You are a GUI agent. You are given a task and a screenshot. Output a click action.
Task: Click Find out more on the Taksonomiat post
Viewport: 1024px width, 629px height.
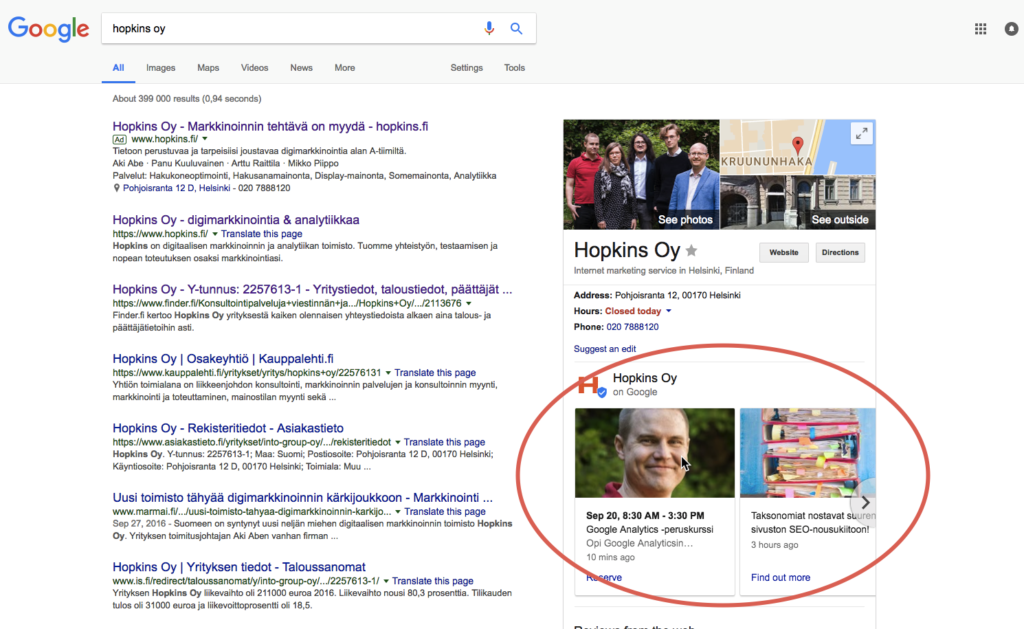click(x=780, y=577)
